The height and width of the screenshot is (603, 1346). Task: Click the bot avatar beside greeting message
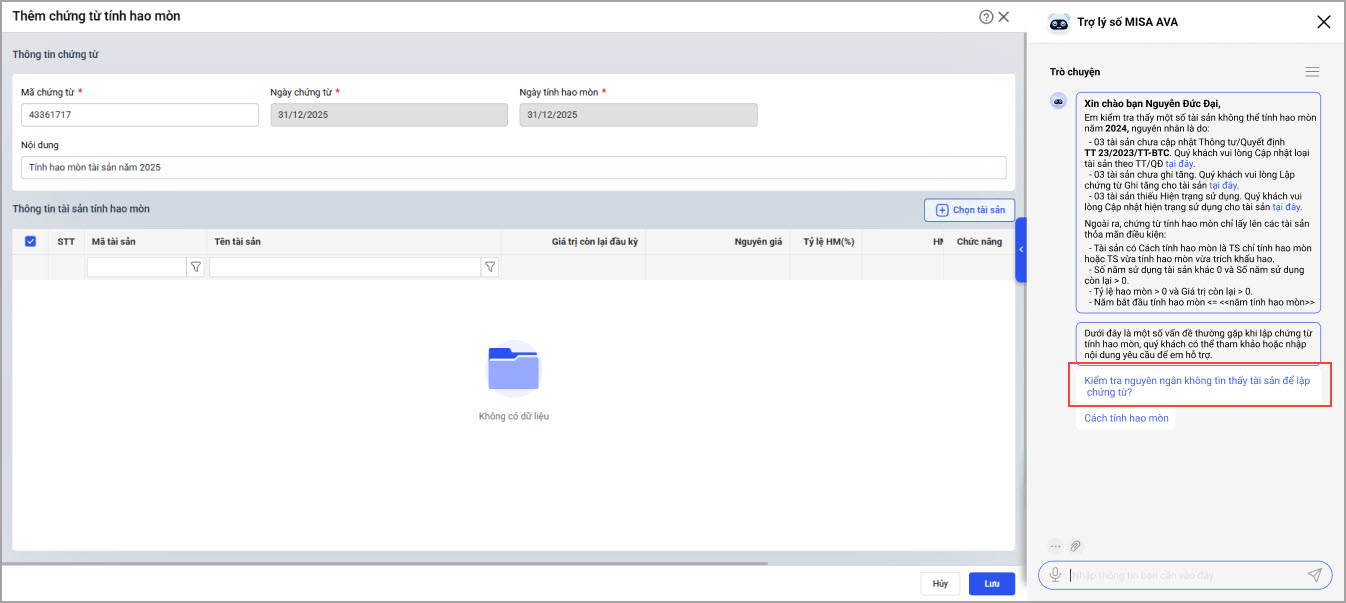click(x=1057, y=101)
